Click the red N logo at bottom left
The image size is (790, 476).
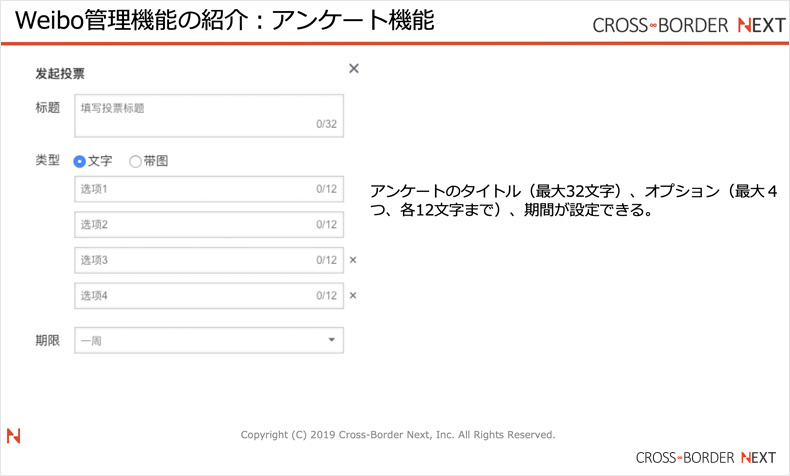pyautogui.click(x=14, y=436)
